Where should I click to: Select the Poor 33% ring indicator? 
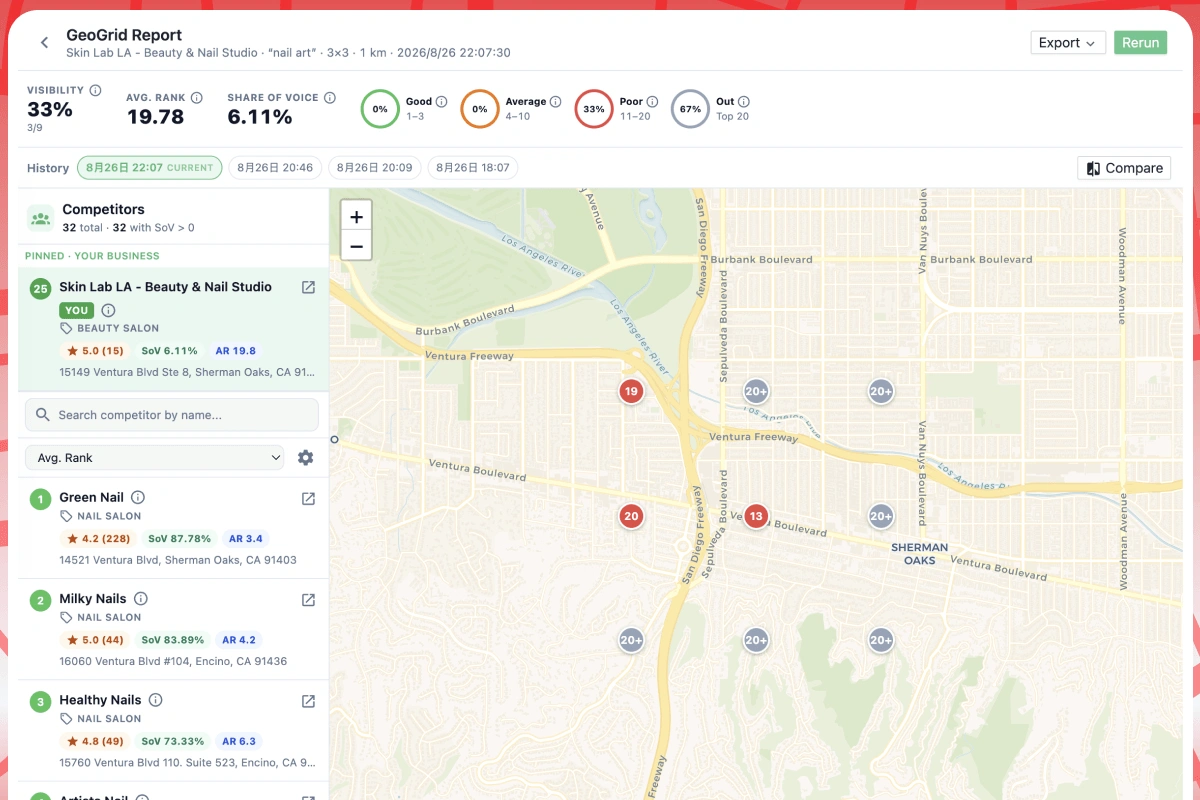point(594,109)
